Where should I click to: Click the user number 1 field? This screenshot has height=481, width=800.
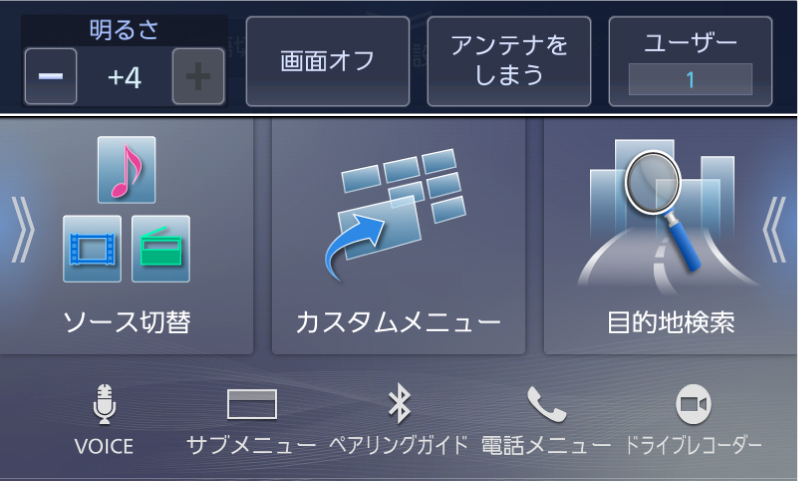690,79
